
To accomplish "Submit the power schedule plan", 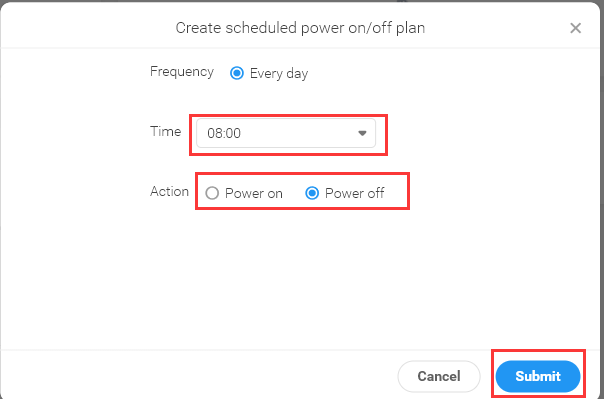I will (x=538, y=376).
